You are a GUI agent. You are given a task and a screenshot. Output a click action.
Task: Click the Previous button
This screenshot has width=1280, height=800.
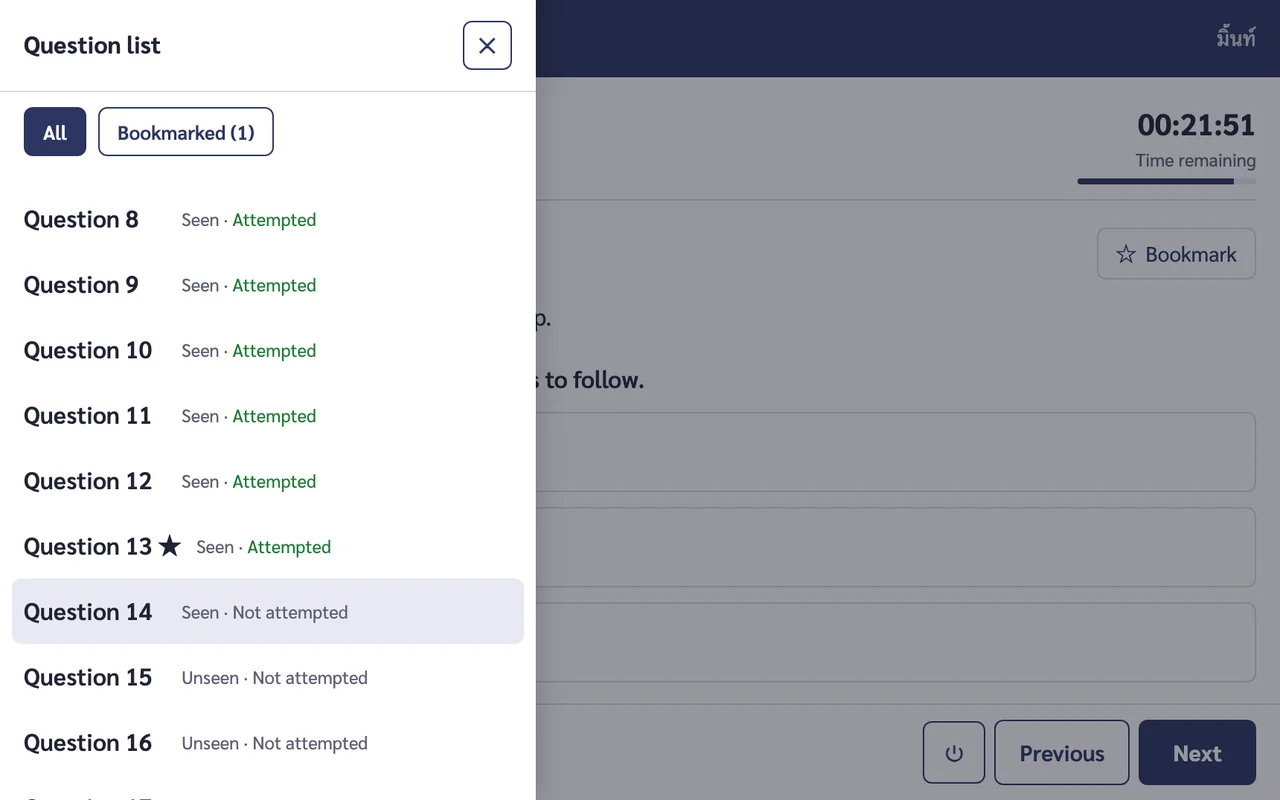tap(1062, 753)
